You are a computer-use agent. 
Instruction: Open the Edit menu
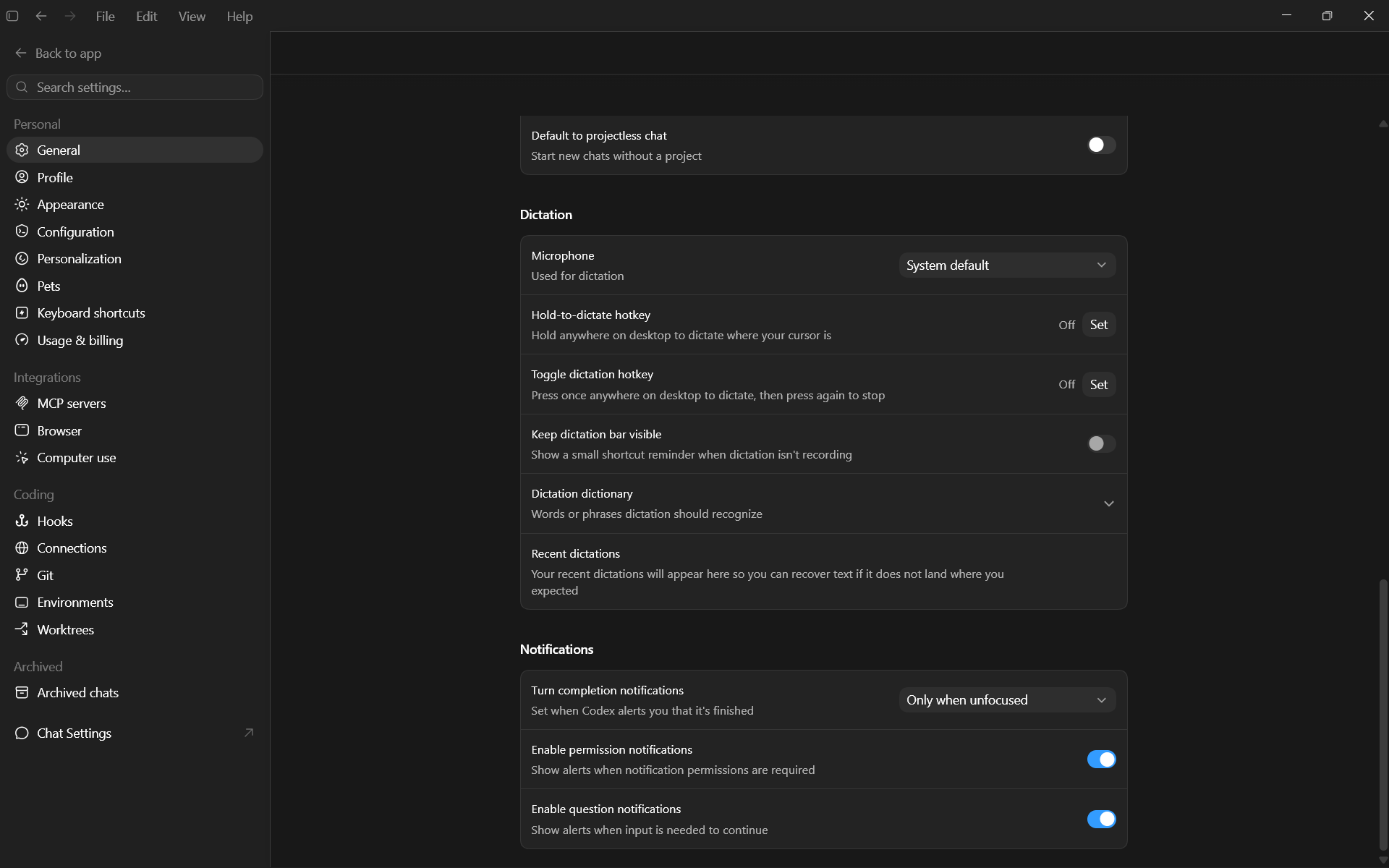146,16
